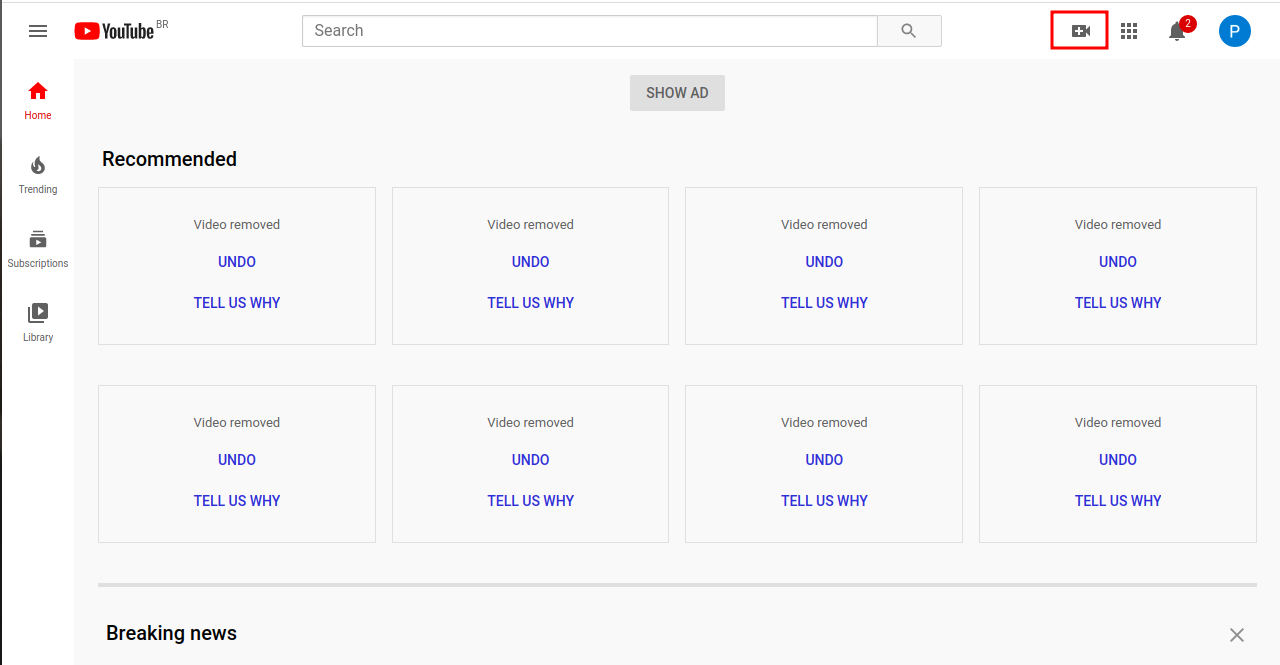
Task: Click the SHOW AD button
Action: (x=677, y=93)
